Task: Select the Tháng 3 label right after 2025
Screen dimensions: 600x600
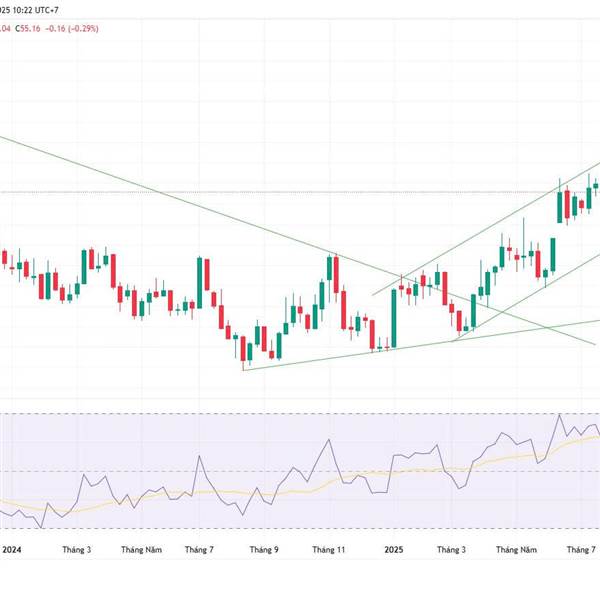Action: (452, 550)
